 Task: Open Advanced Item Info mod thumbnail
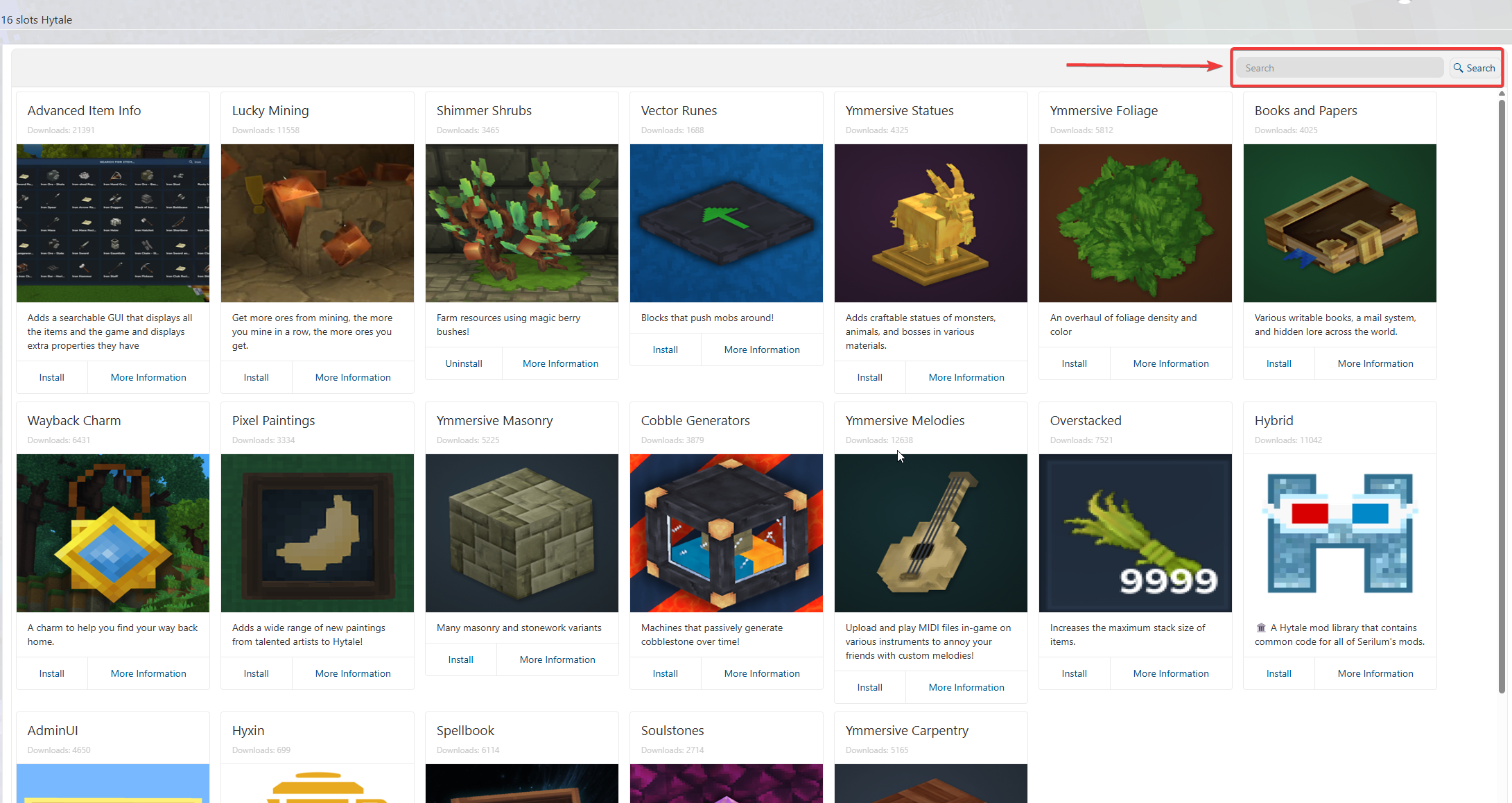[113, 223]
